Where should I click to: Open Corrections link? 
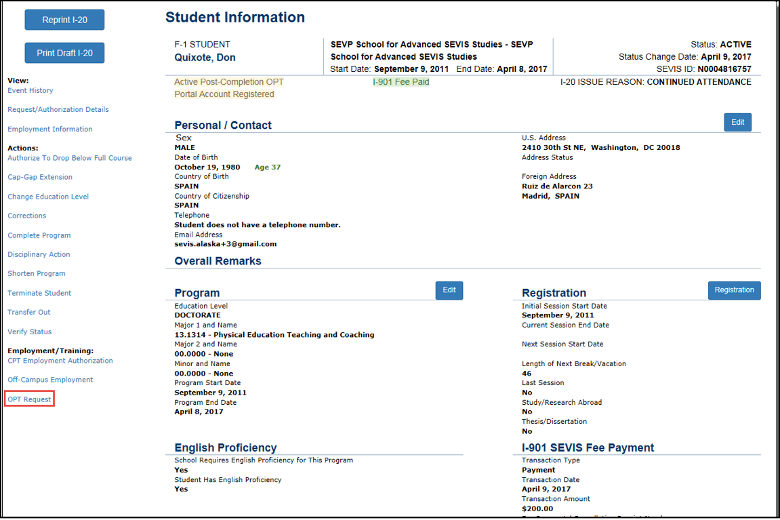[27, 215]
